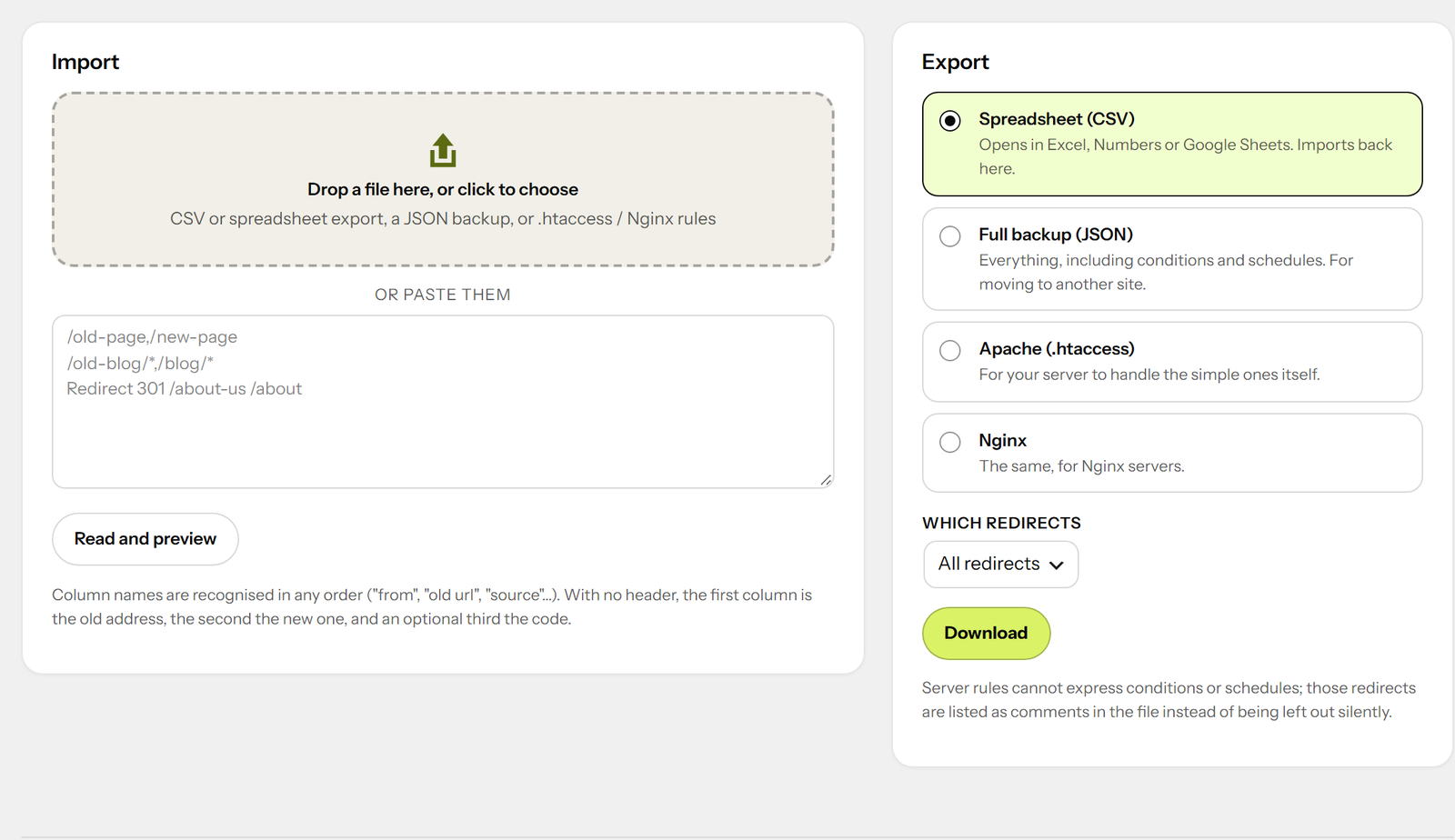Click the Import heading
Screen dimensions: 1455x840
(85, 62)
